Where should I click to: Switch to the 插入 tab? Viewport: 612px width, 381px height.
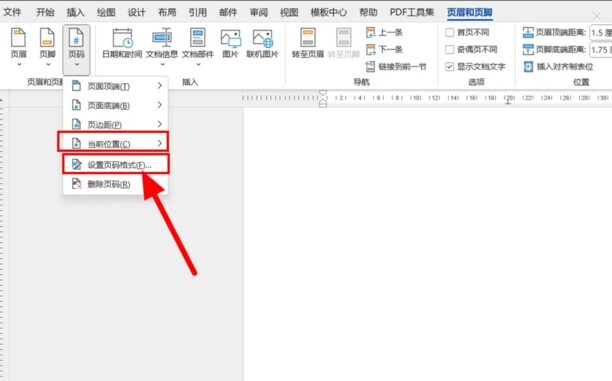(75, 12)
